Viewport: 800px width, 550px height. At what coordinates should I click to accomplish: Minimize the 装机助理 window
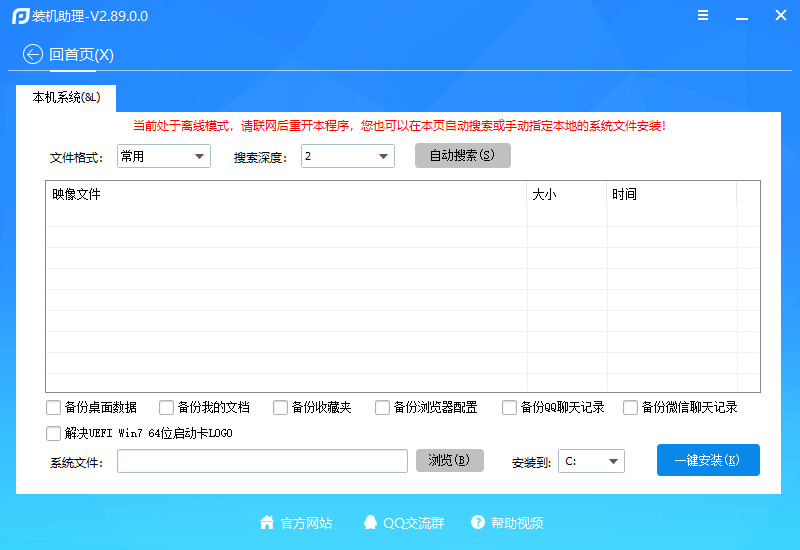point(741,16)
